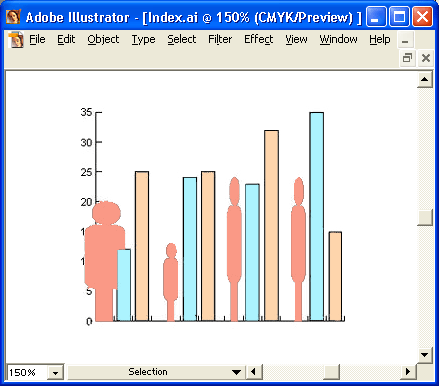This screenshot has height=386, width=439.
Task: Click the Adobe Illustrator title bar icon
Action: pos(13,16)
